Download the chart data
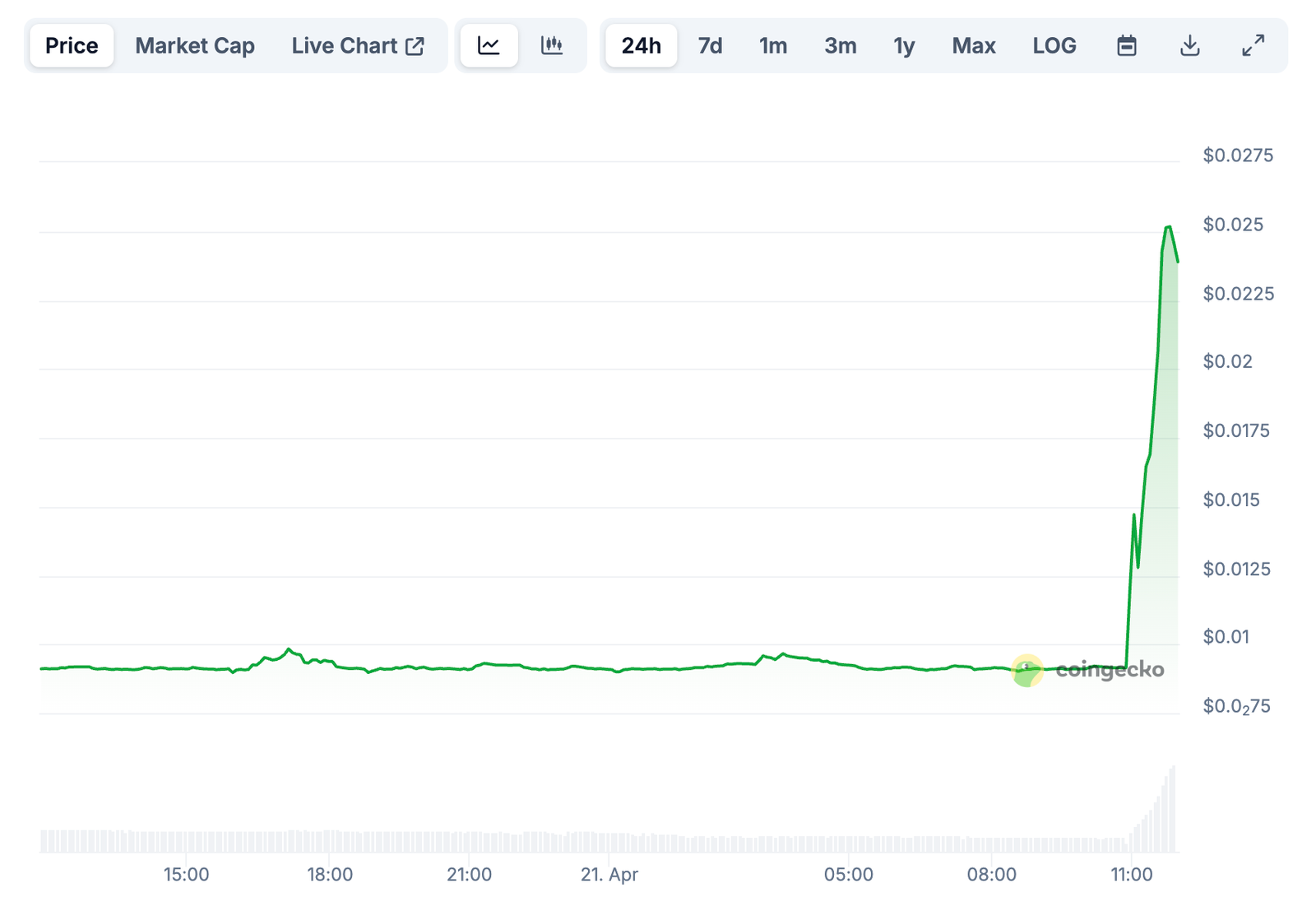 coord(1189,45)
